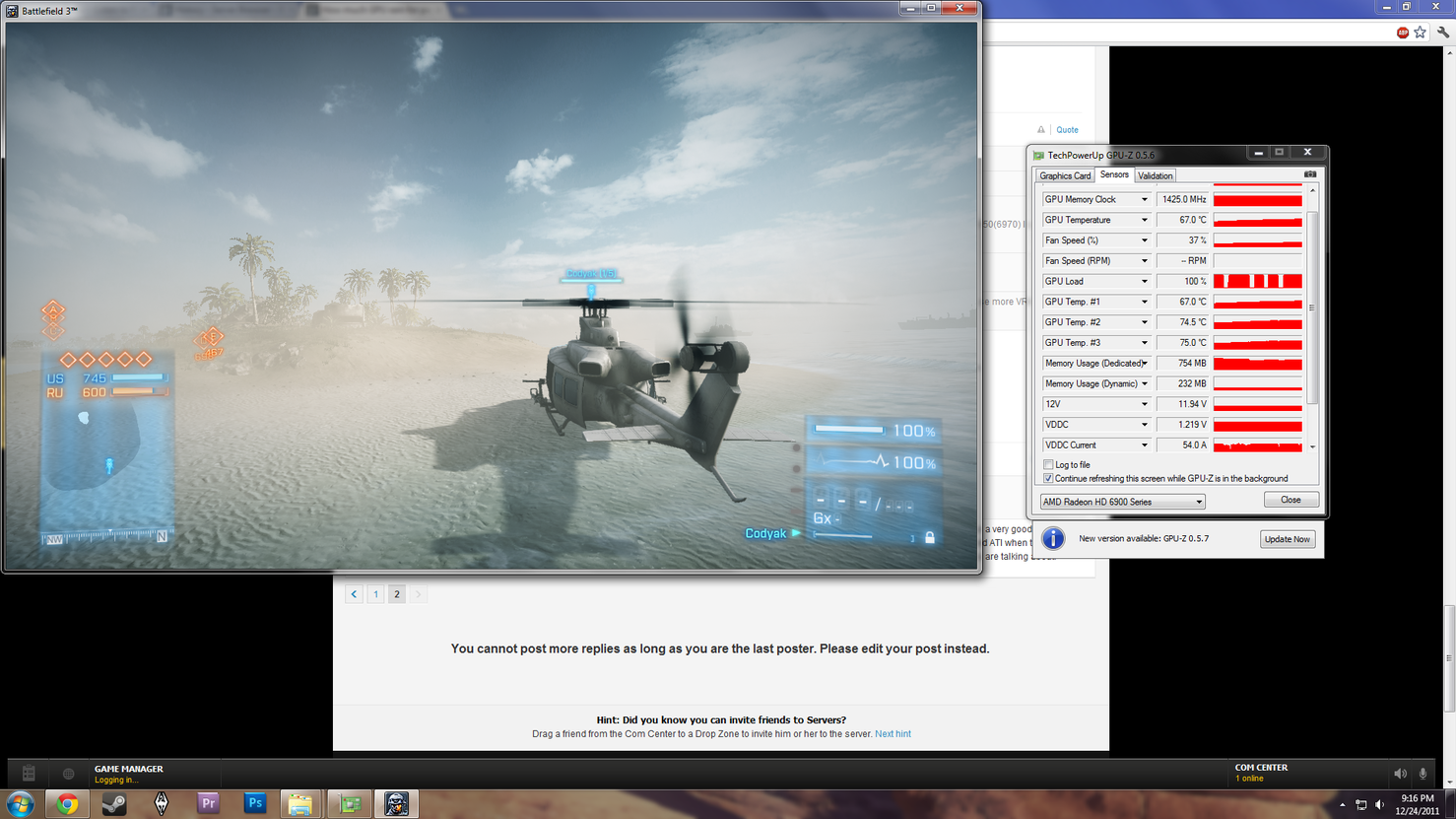Viewport: 1456px width, 819px height.
Task: Open GPU Memory Clock sensor dropdown
Action: pyautogui.click(x=1144, y=200)
